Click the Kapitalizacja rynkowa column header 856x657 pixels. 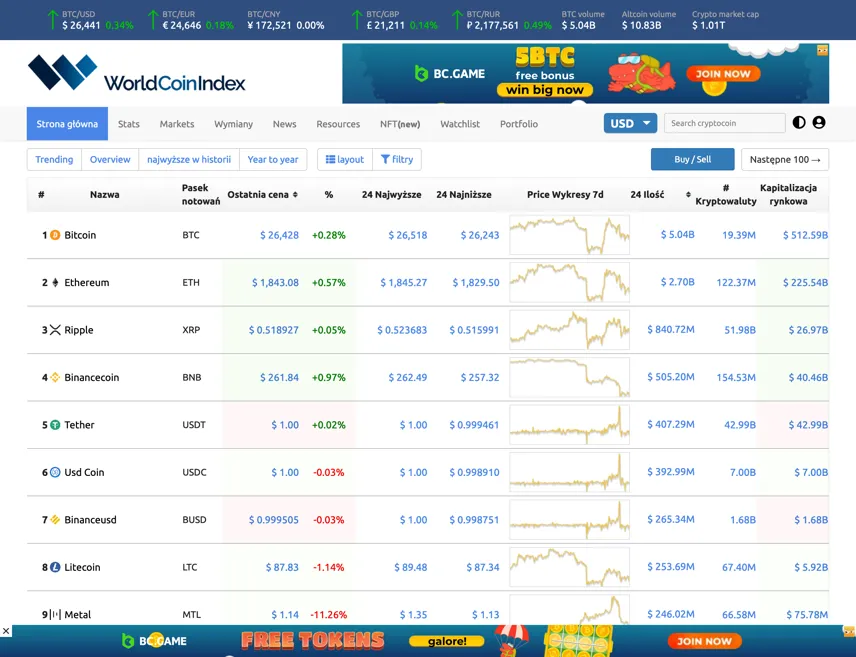pyautogui.click(x=788, y=194)
